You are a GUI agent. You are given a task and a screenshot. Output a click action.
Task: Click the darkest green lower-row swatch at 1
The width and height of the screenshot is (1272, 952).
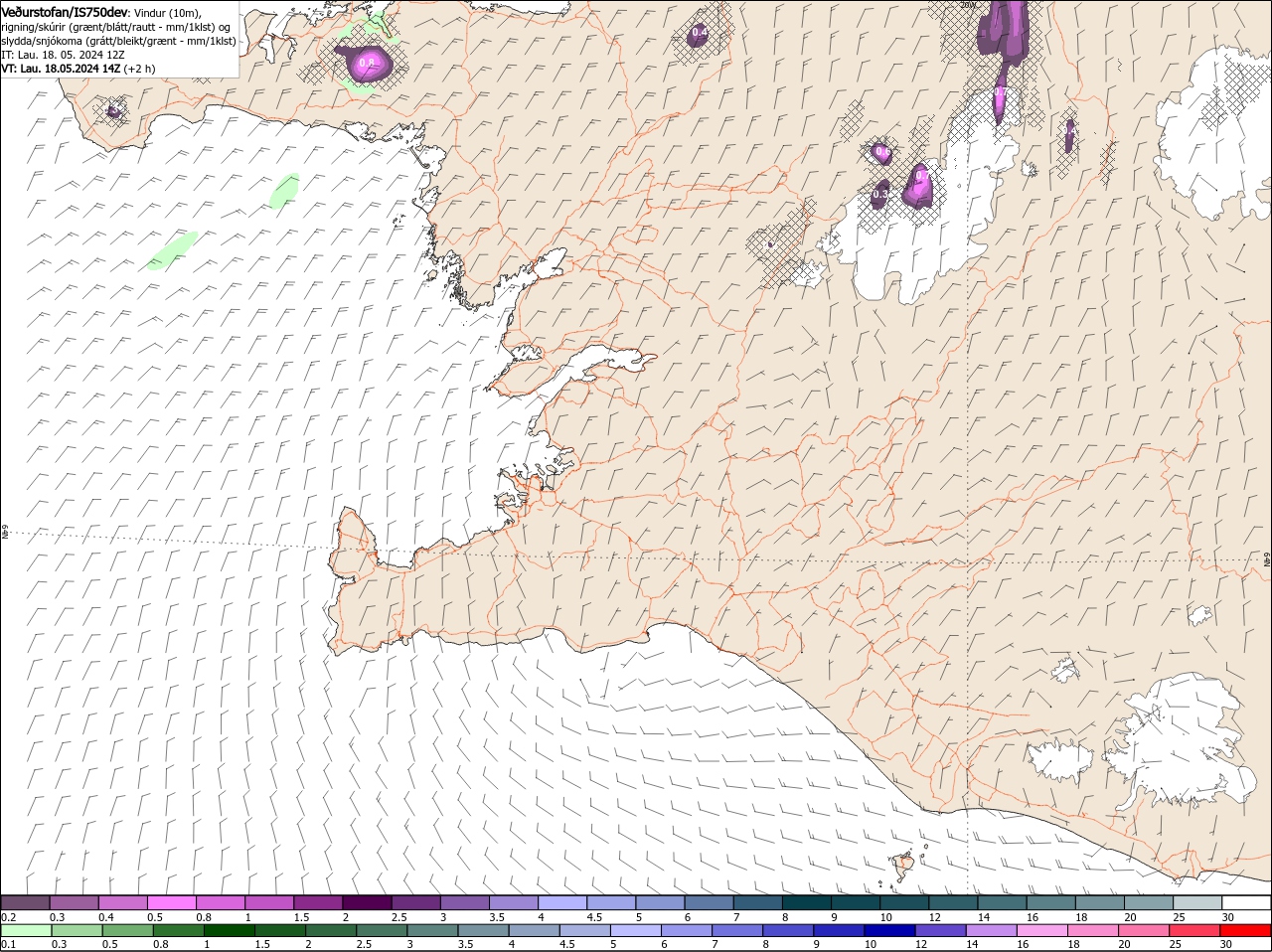(x=229, y=930)
